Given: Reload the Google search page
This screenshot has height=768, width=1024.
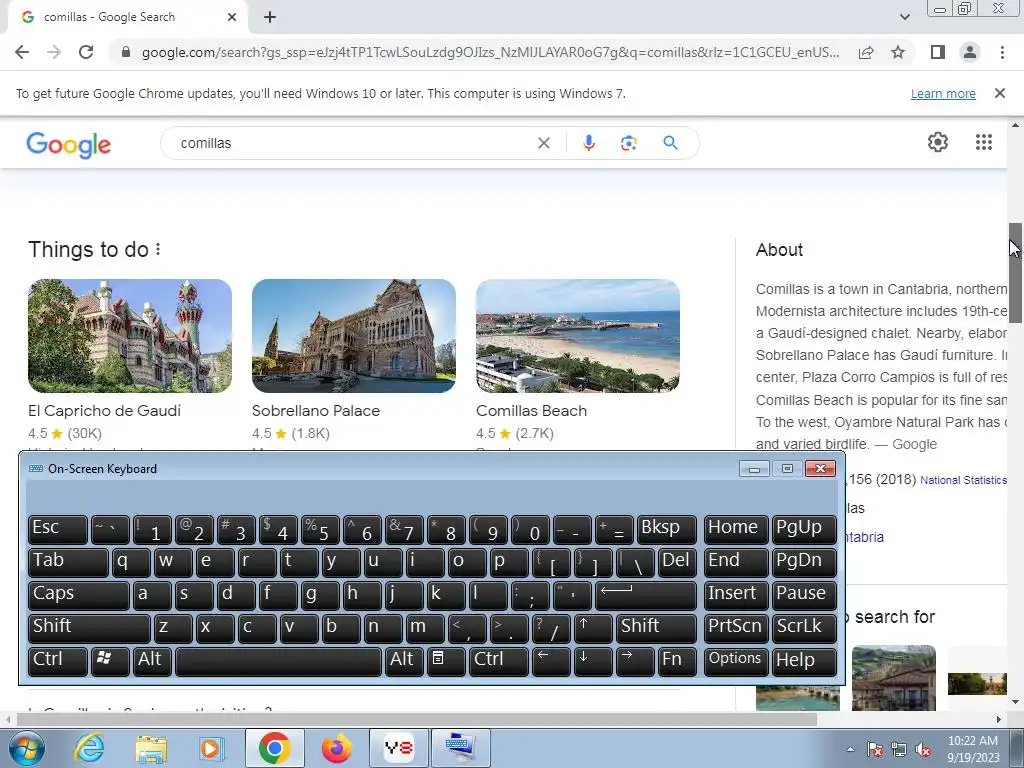Looking at the screenshot, I should [86, 52].
